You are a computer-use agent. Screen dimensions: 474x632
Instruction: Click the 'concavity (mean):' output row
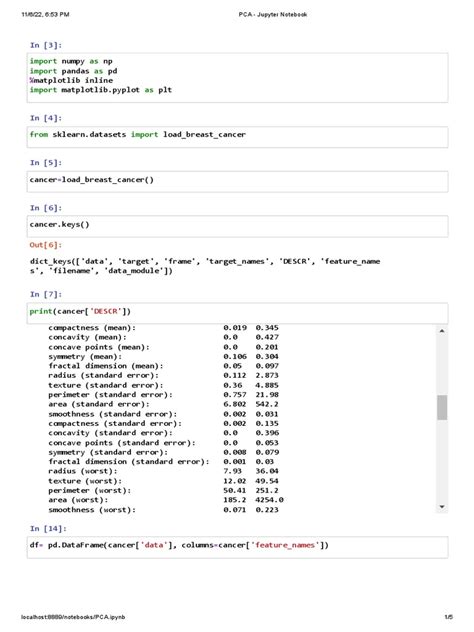[163, 337]
